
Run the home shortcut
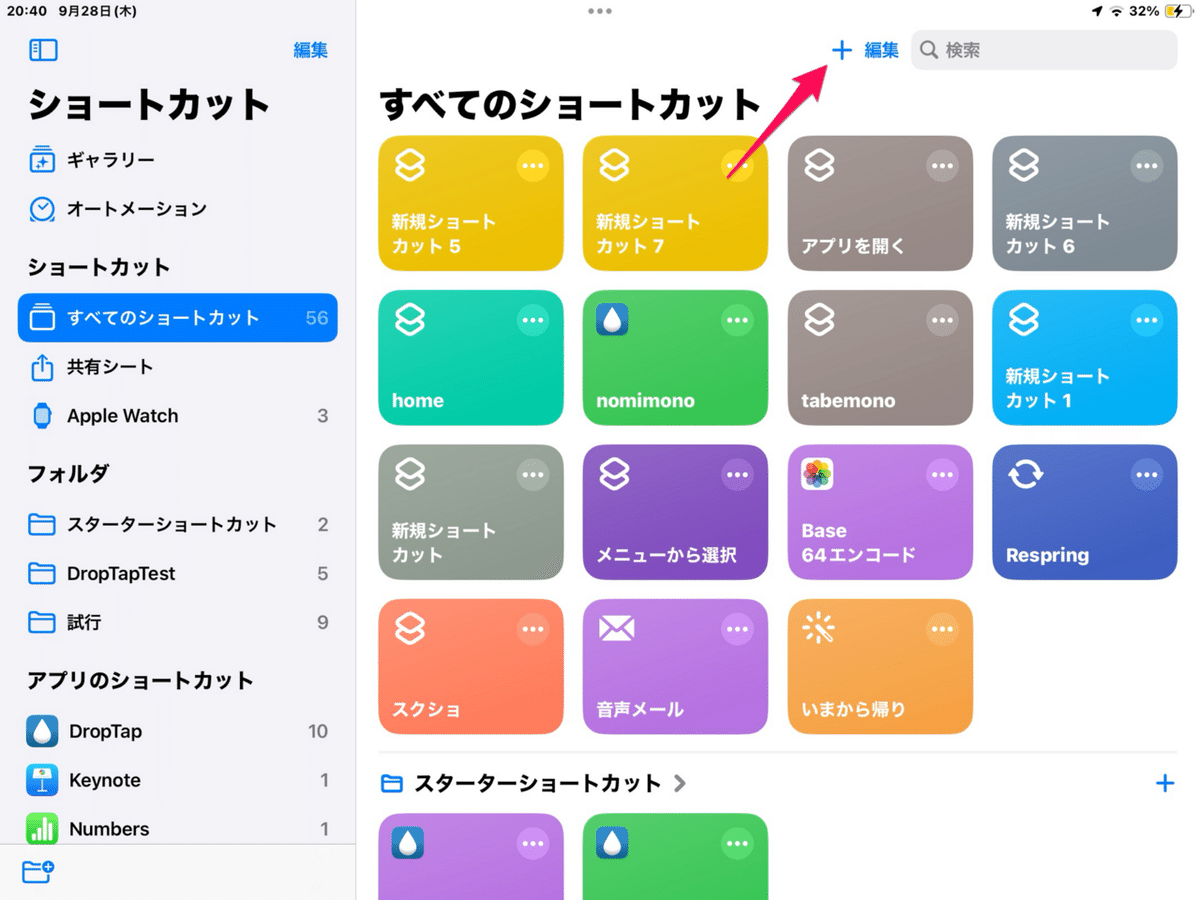click(471, 358)
